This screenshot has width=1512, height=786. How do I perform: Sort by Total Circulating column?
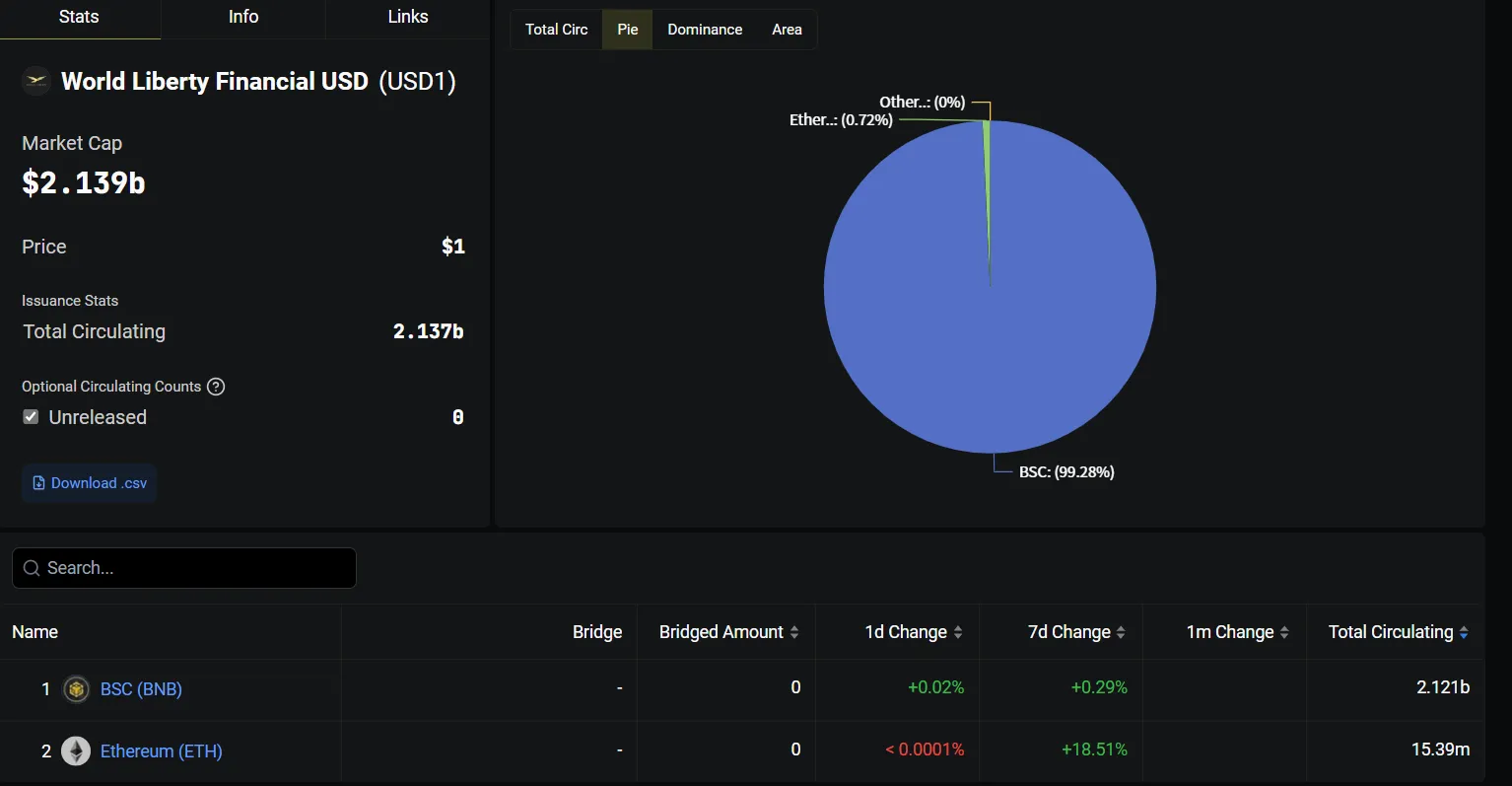pos(1398,632)
